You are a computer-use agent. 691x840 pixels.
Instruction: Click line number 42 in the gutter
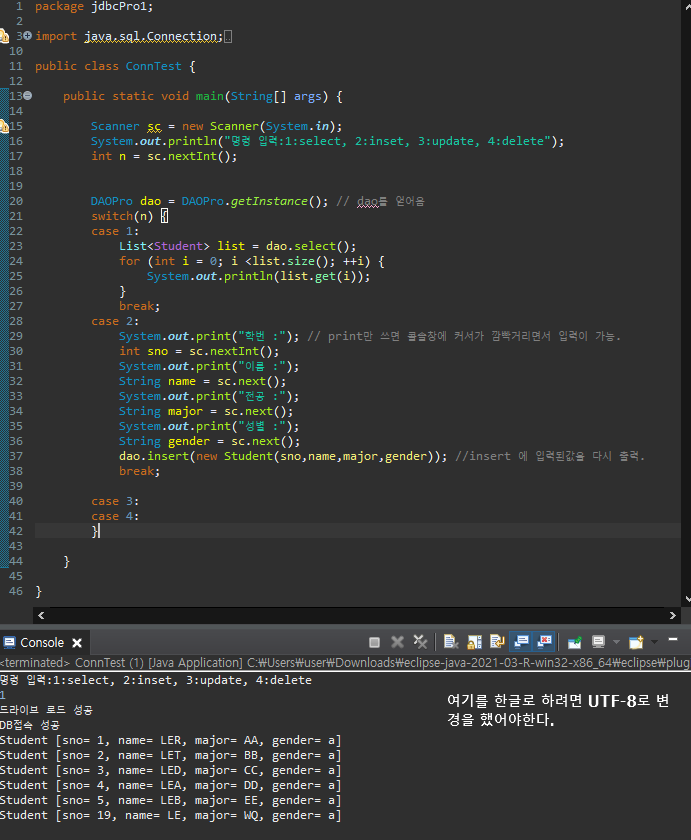pyautogui.click(x=16, y=531)
